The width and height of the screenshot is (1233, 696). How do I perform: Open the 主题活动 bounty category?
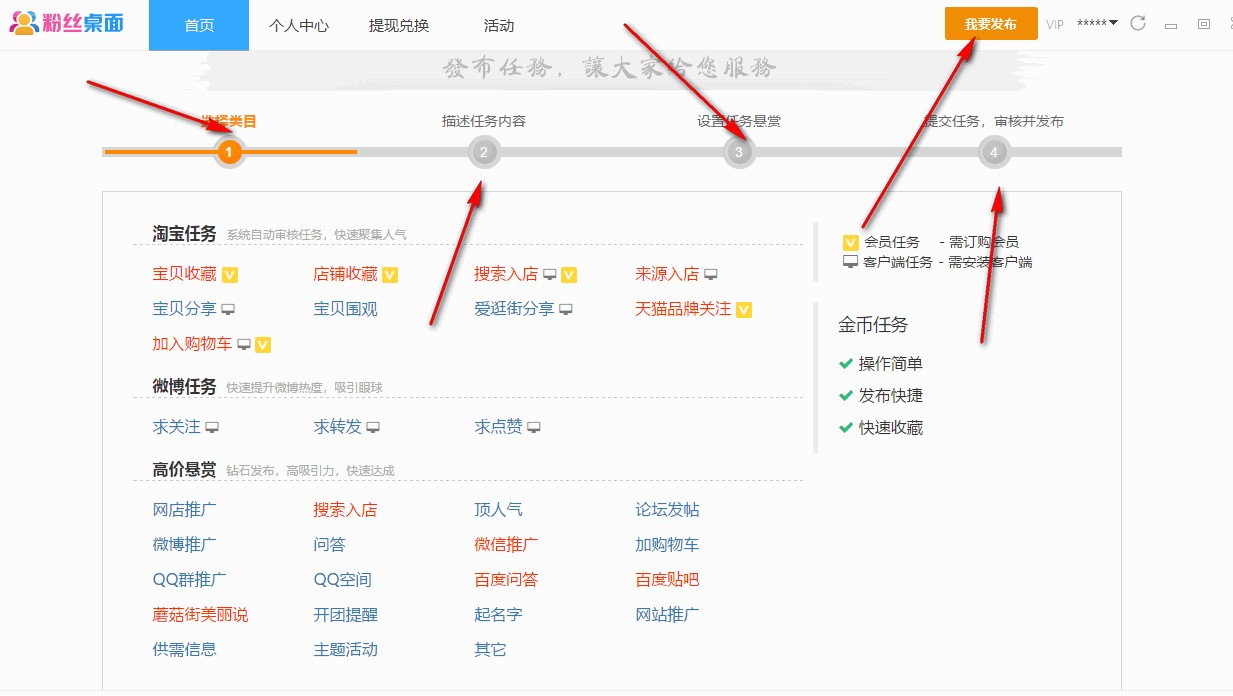tap(346, 651)
